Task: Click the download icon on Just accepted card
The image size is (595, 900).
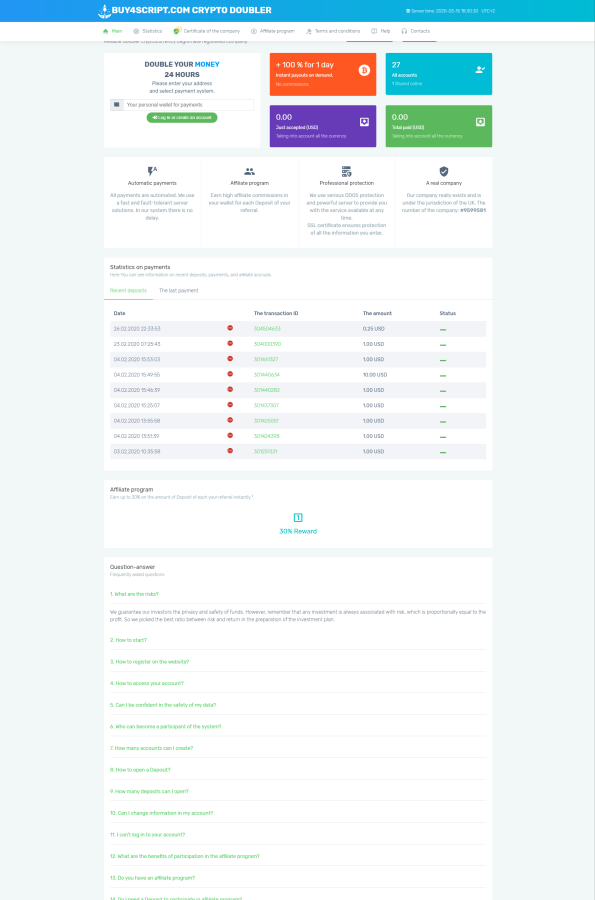Action: pyautogui.click(x=364, y=122)
